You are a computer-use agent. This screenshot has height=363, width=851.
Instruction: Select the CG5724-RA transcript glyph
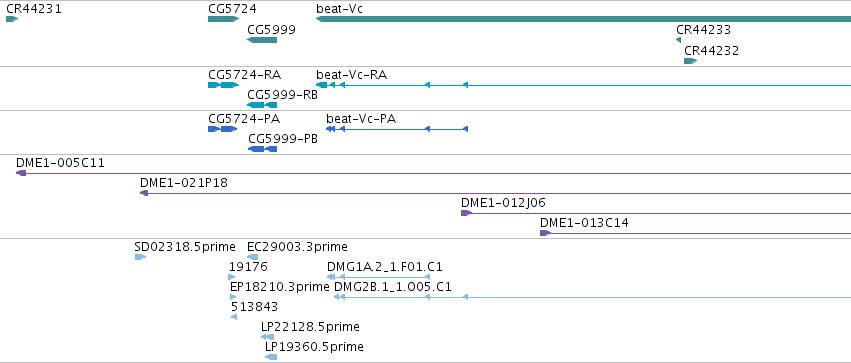click(224, 85)
